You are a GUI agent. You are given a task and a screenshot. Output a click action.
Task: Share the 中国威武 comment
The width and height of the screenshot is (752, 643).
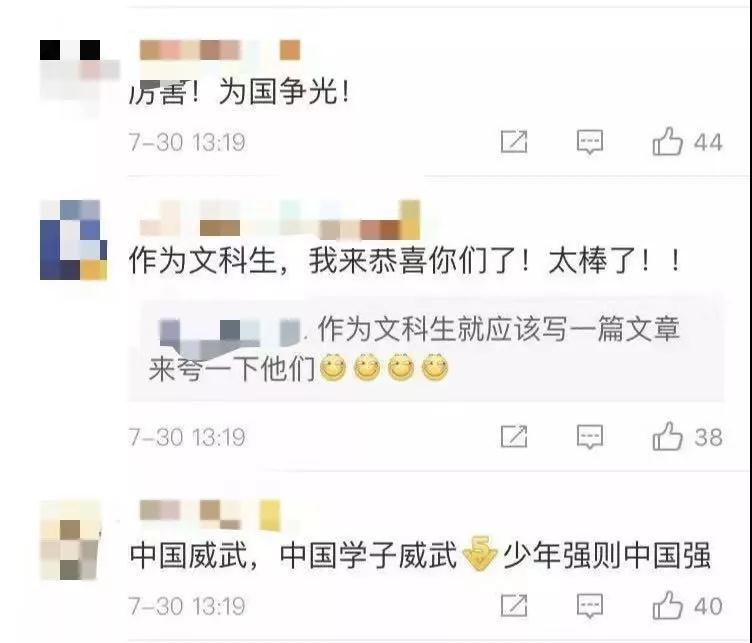coord(514,606)
